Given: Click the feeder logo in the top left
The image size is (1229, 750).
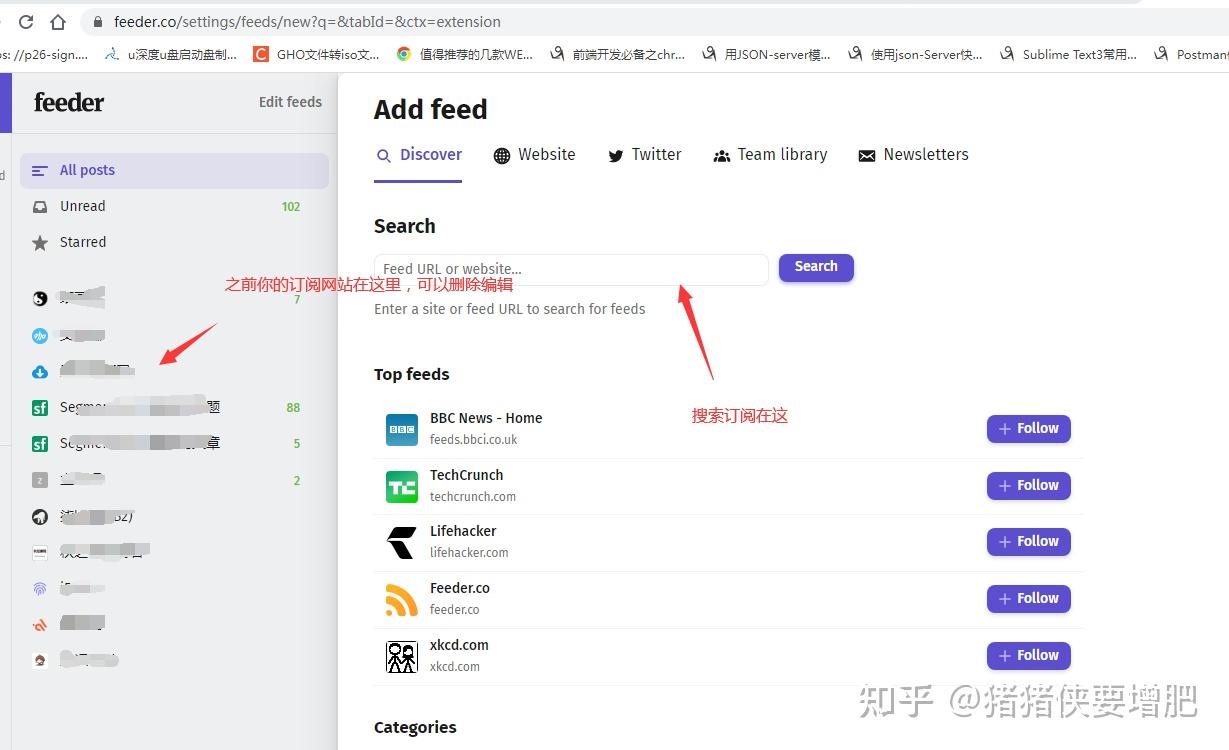Looking at the screenshot, I should pyautogui.click(x=67, y=102).
